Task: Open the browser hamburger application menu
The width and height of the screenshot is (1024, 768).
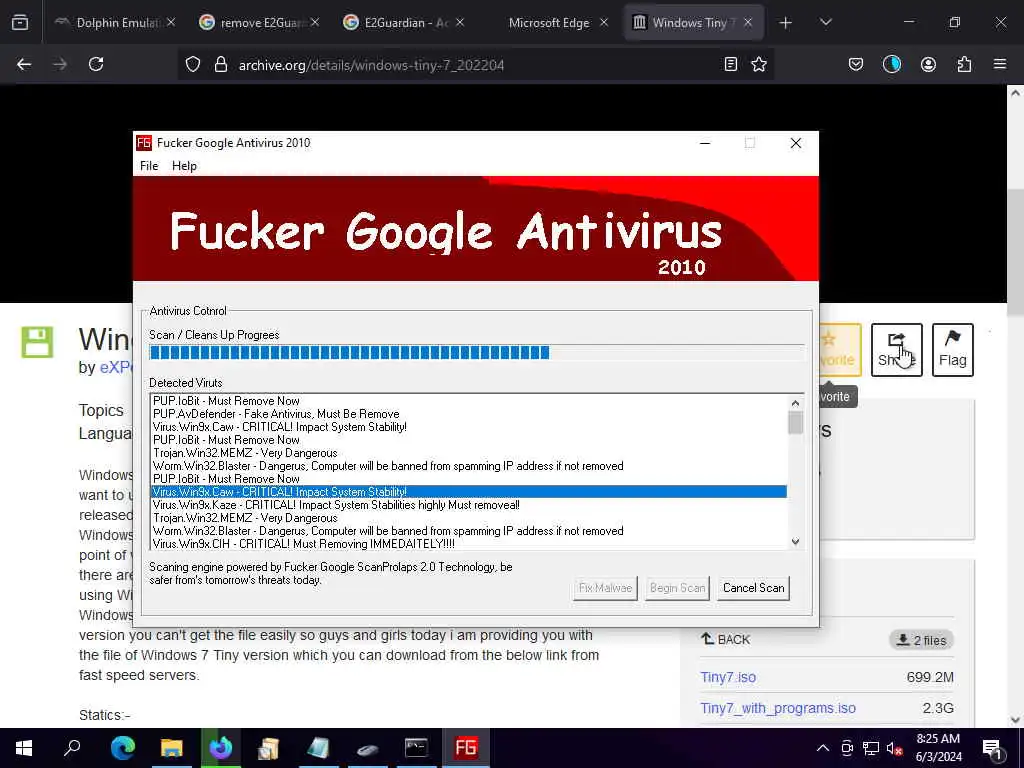Action: 1000,65
